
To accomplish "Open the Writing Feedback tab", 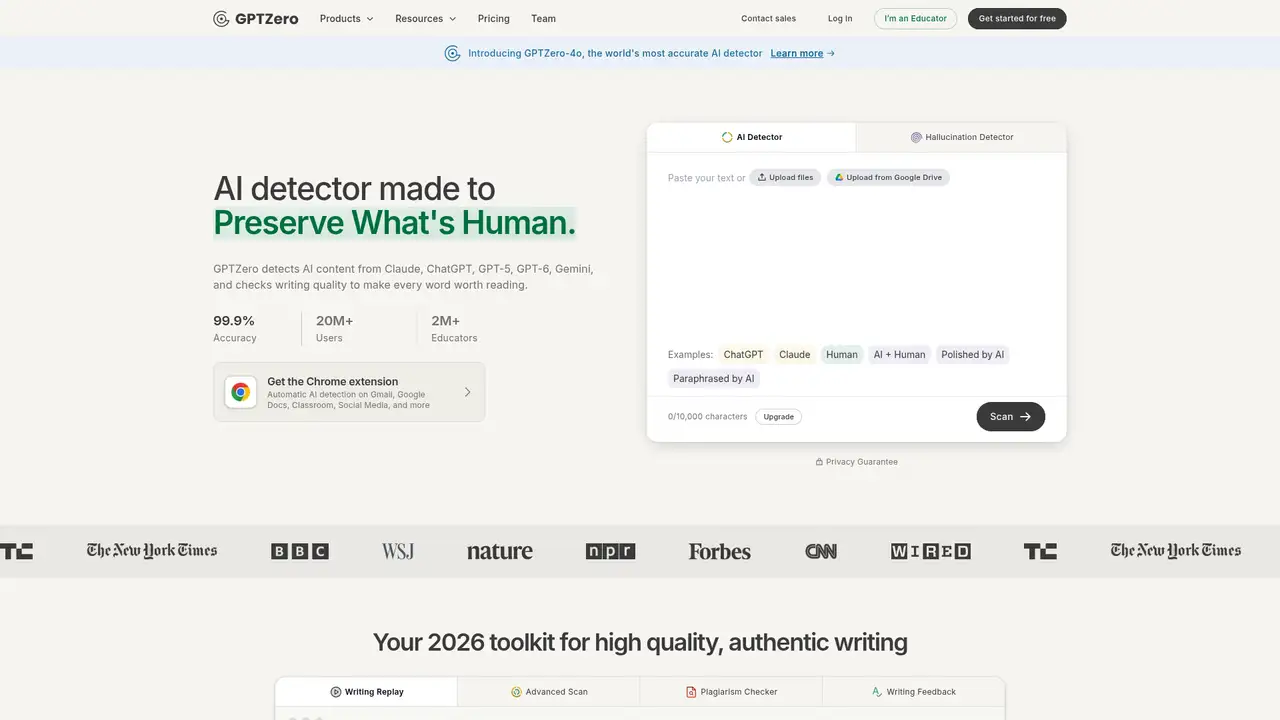I will 913,692.
